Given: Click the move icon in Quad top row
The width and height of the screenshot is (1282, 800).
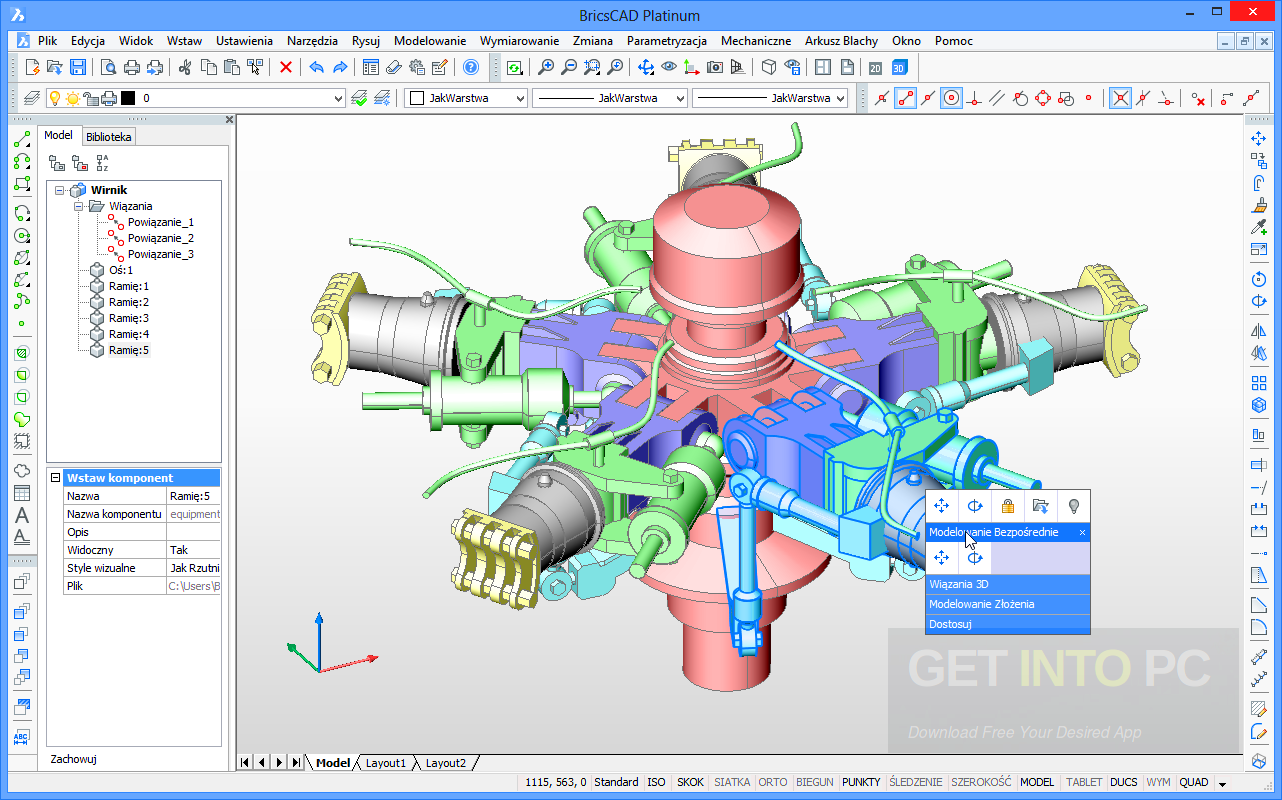Looking at the screenshot, I should click(941, 506).
